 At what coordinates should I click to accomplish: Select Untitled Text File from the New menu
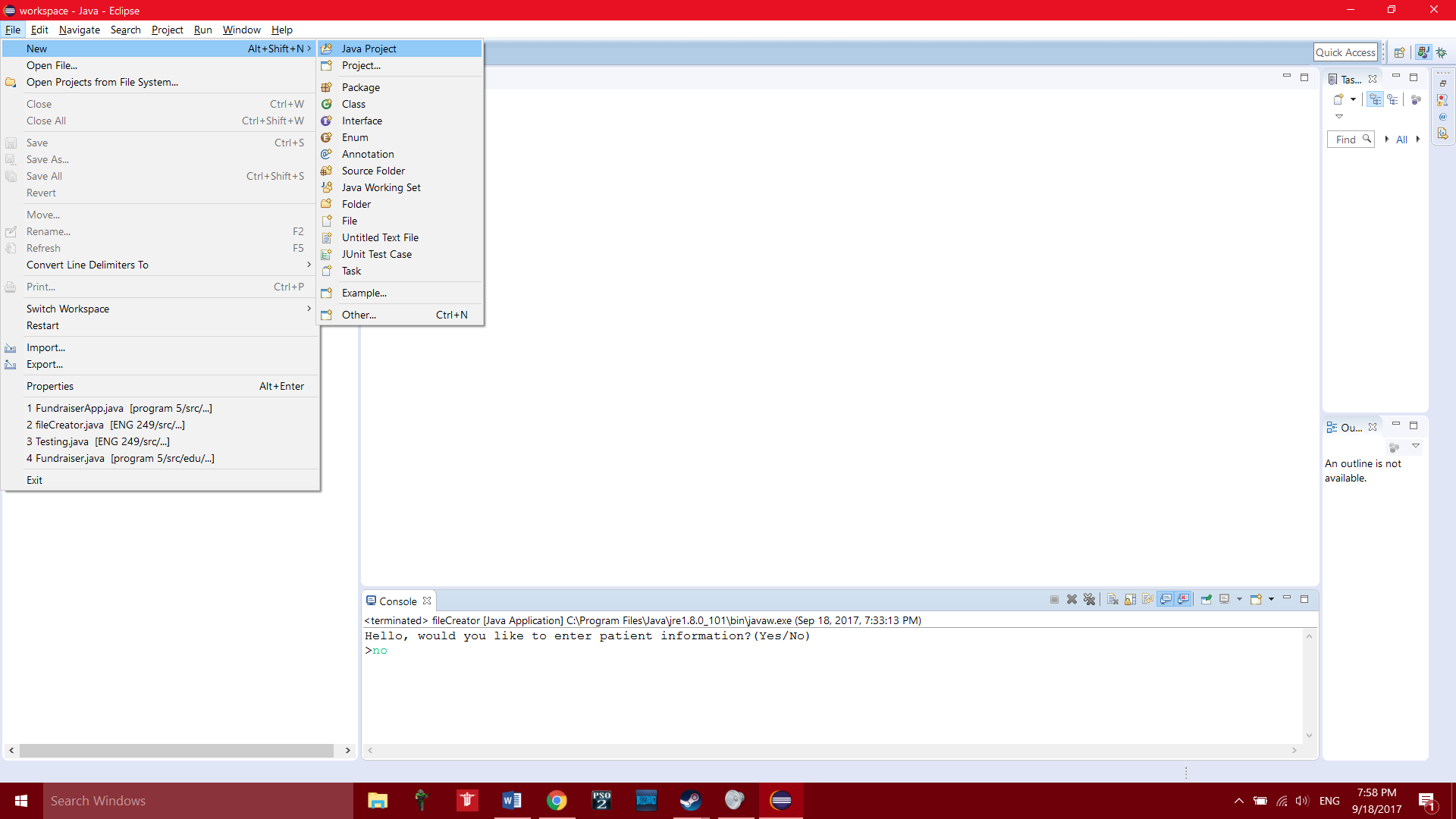(x=380, y=237)
